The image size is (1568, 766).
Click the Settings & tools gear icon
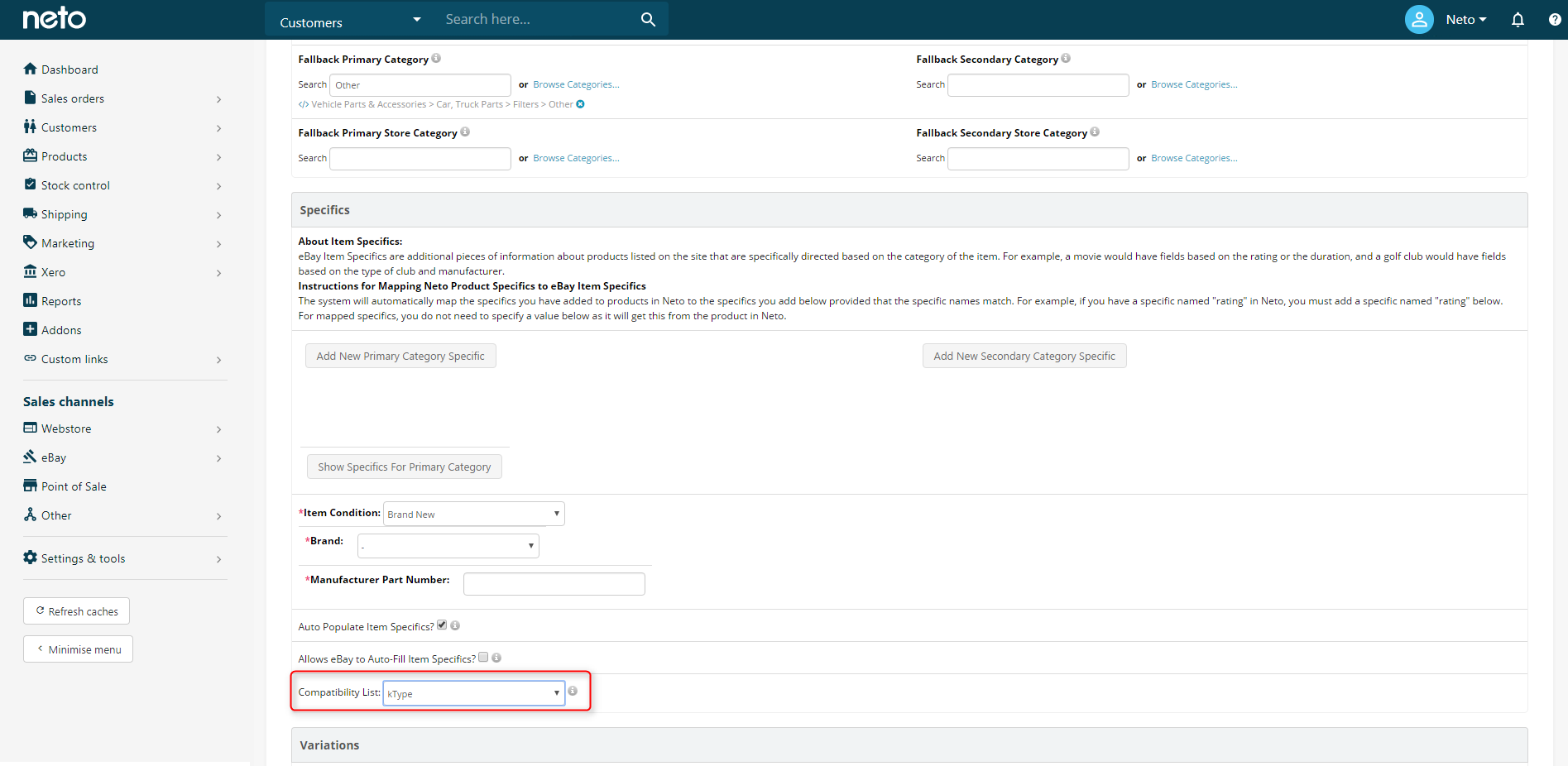coord(31,558)
